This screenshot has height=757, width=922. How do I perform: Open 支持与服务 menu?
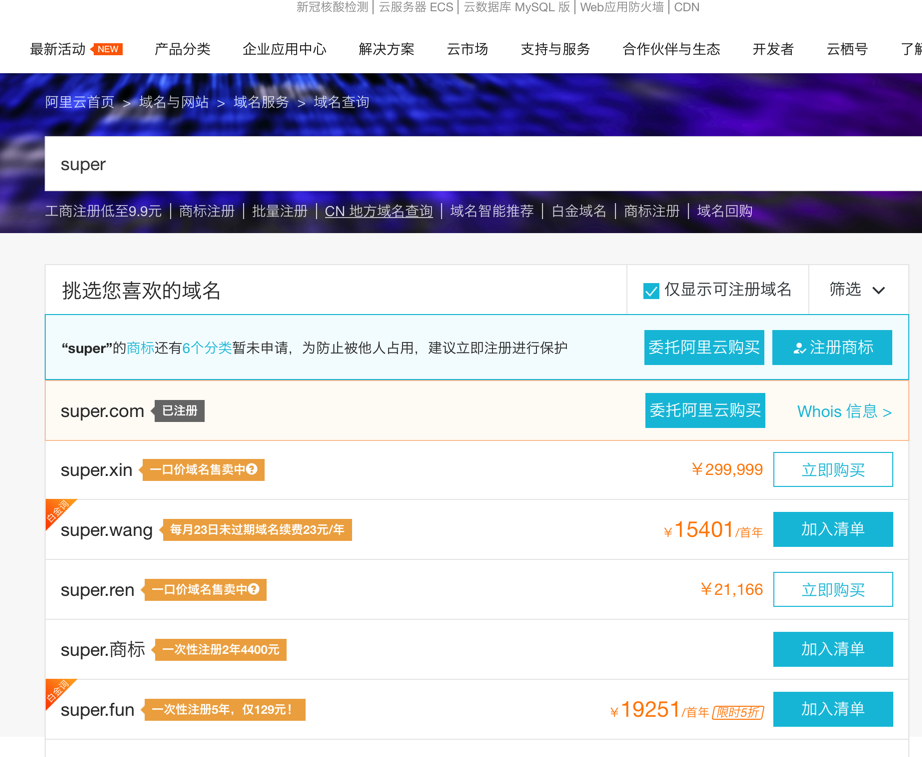[x=555, y=49]
